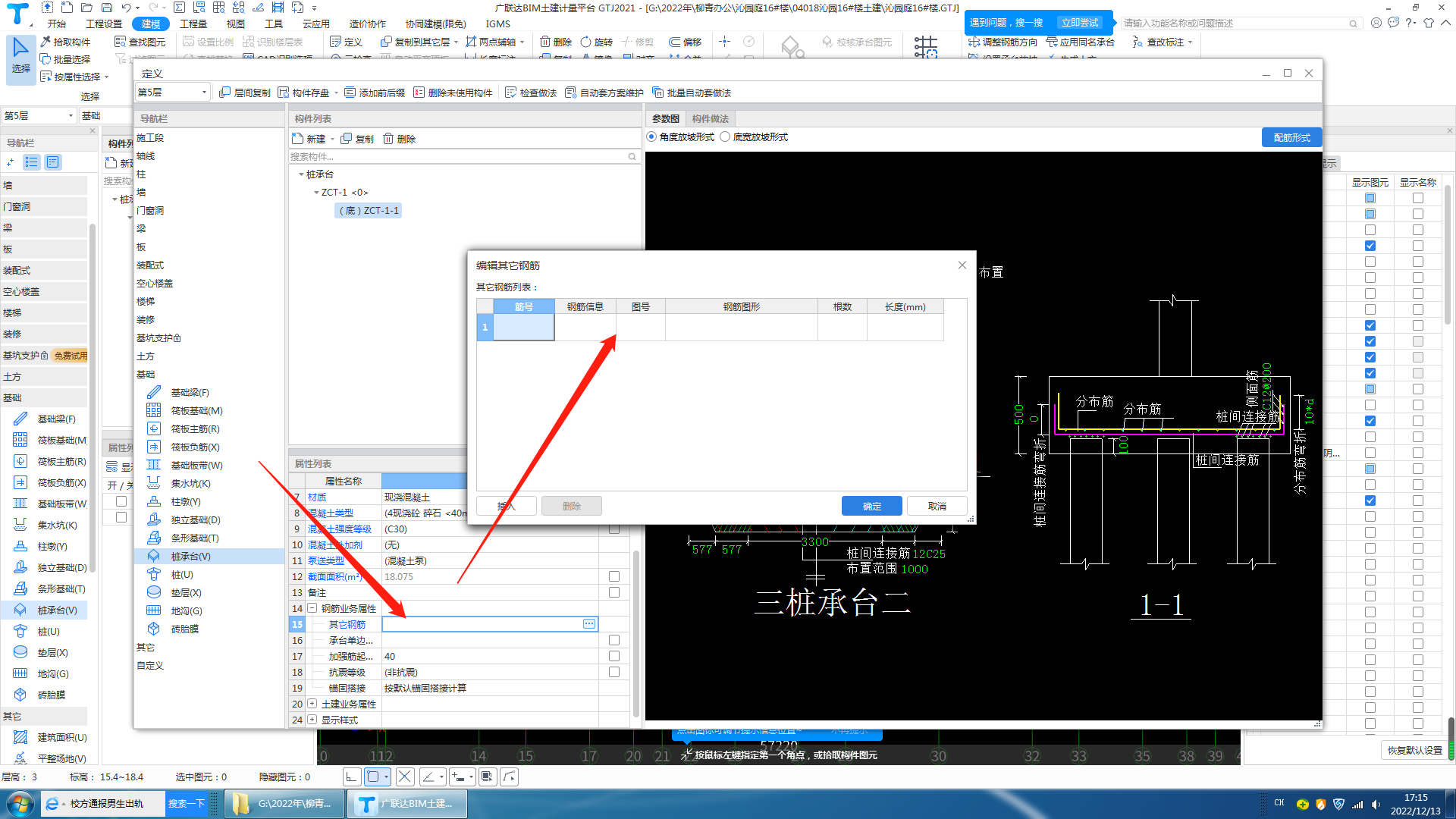Image resolution: width=1456 pixels, height=819 pixels.
Task: Click the 删除 button in rebar dialog
Action: (572, 506)
